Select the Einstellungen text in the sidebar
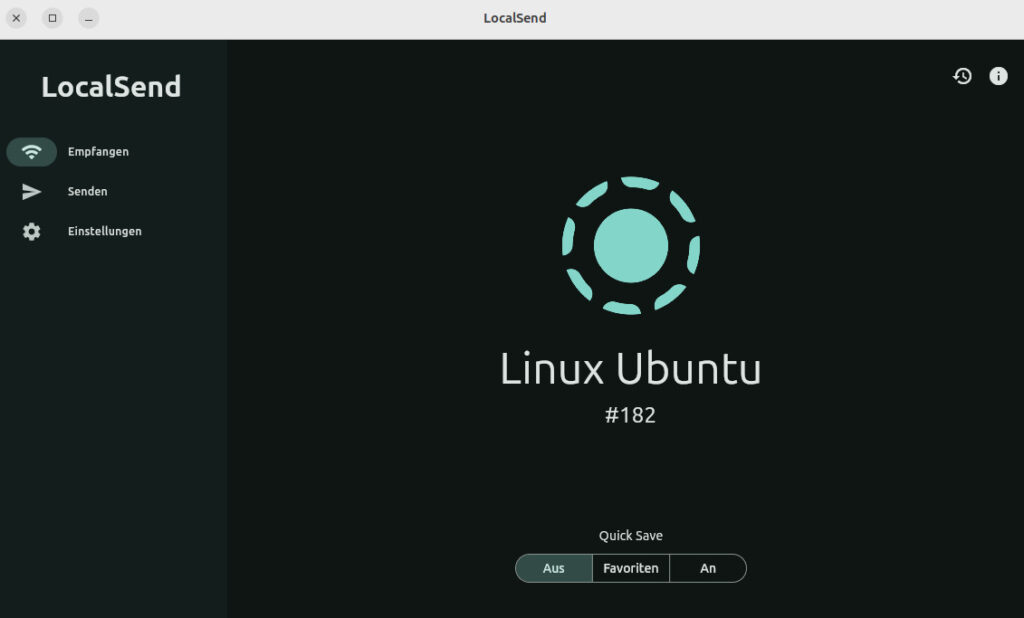 [x=105, y=232]
